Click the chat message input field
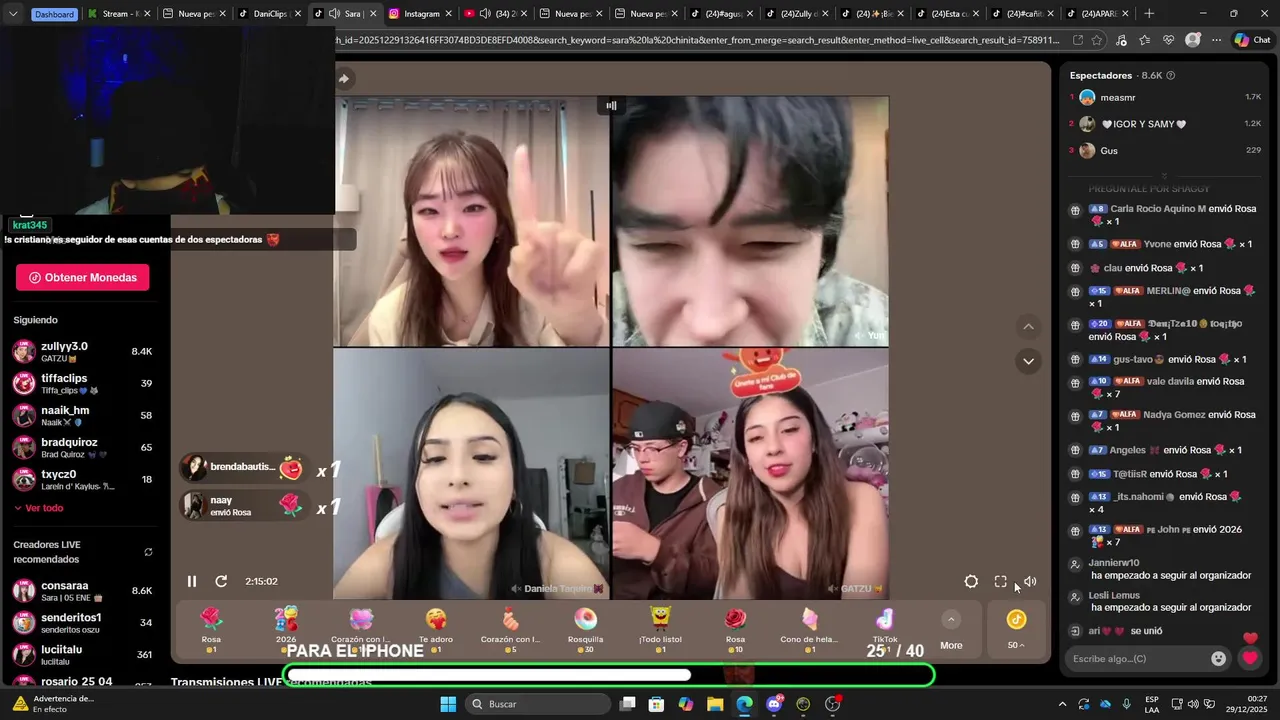This screenshot has height=720, width=1280. pyautogui.click(x=1136, y=658)
